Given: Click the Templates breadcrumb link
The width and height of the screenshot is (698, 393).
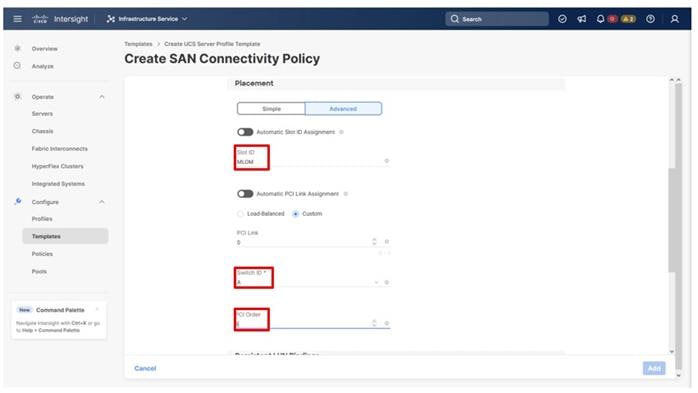Looking at the screenshot, I should pyautogui.click(x=138, y=44).
